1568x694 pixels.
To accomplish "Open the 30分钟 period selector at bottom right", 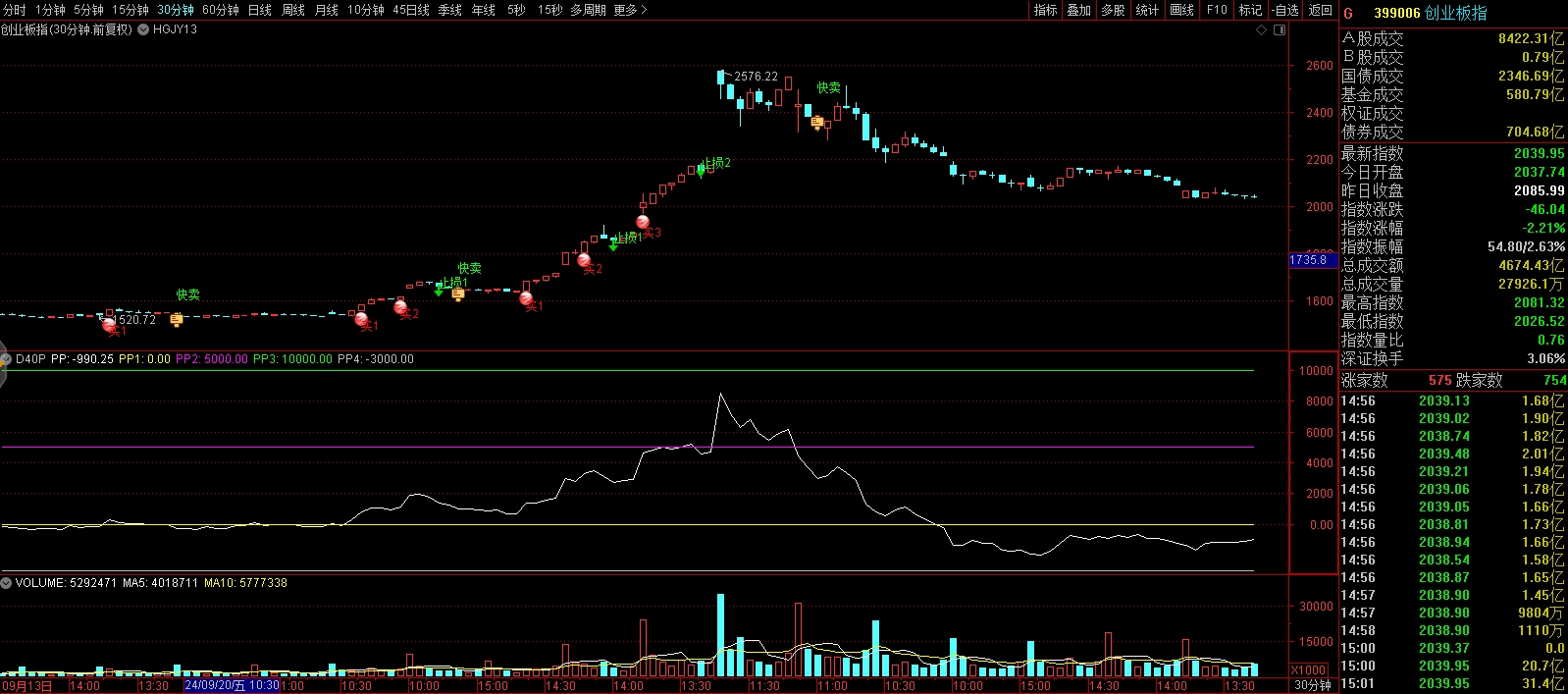I will [x=1313, y=685].
